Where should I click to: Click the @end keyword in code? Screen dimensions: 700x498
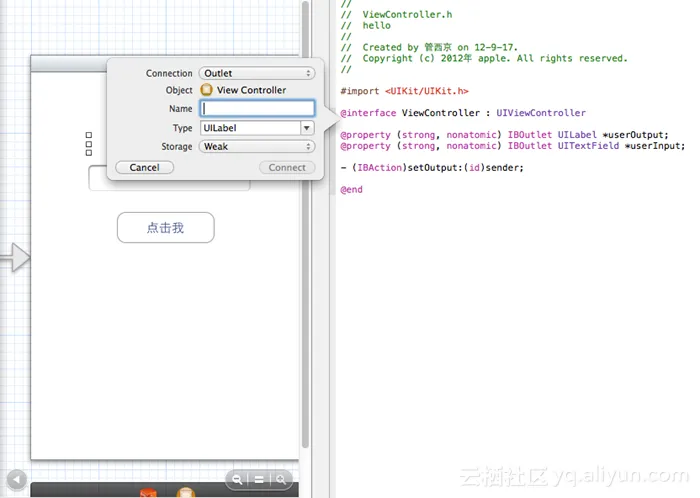351,190
